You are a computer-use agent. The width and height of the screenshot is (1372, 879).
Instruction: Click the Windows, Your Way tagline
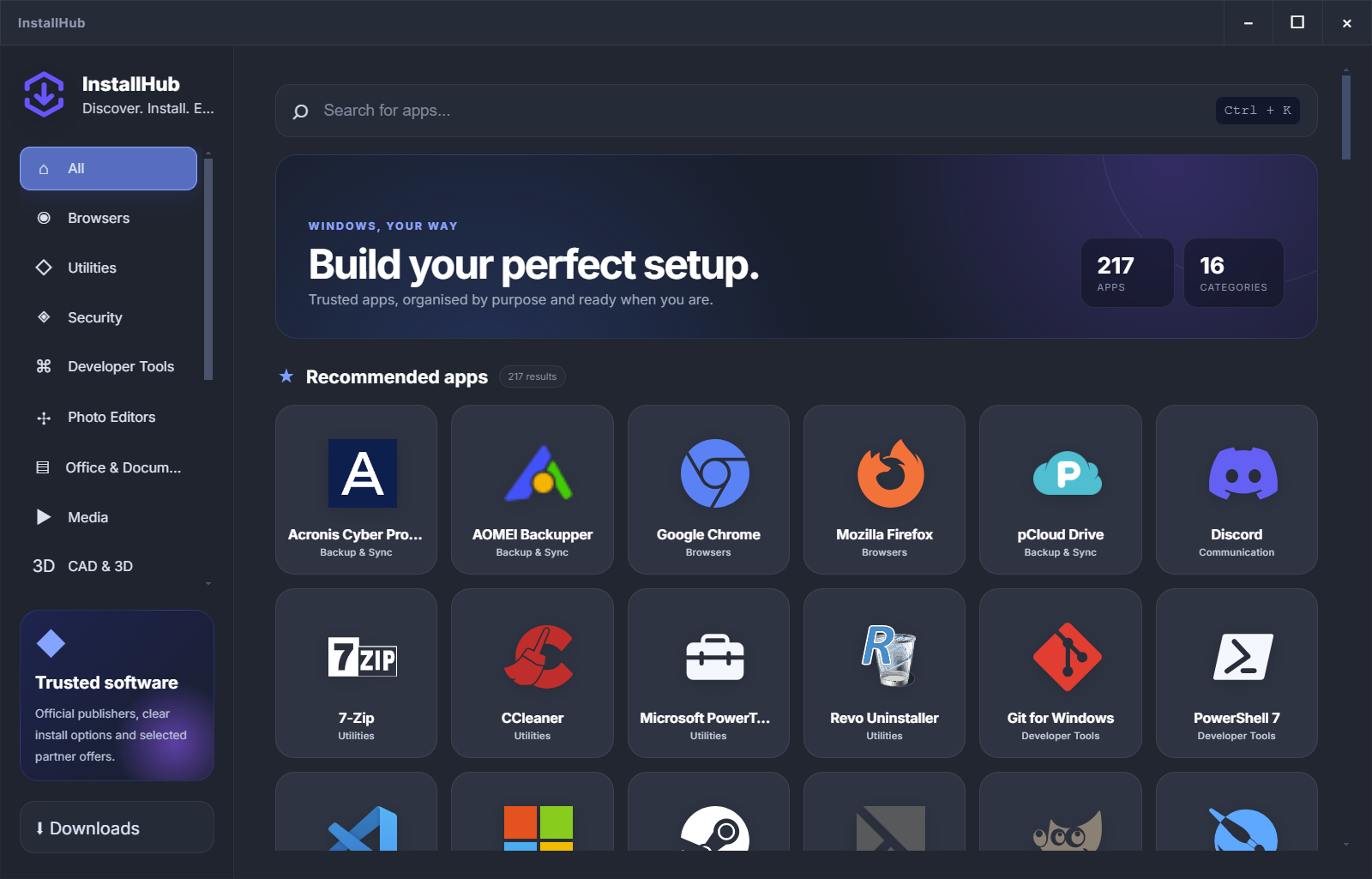383,226
